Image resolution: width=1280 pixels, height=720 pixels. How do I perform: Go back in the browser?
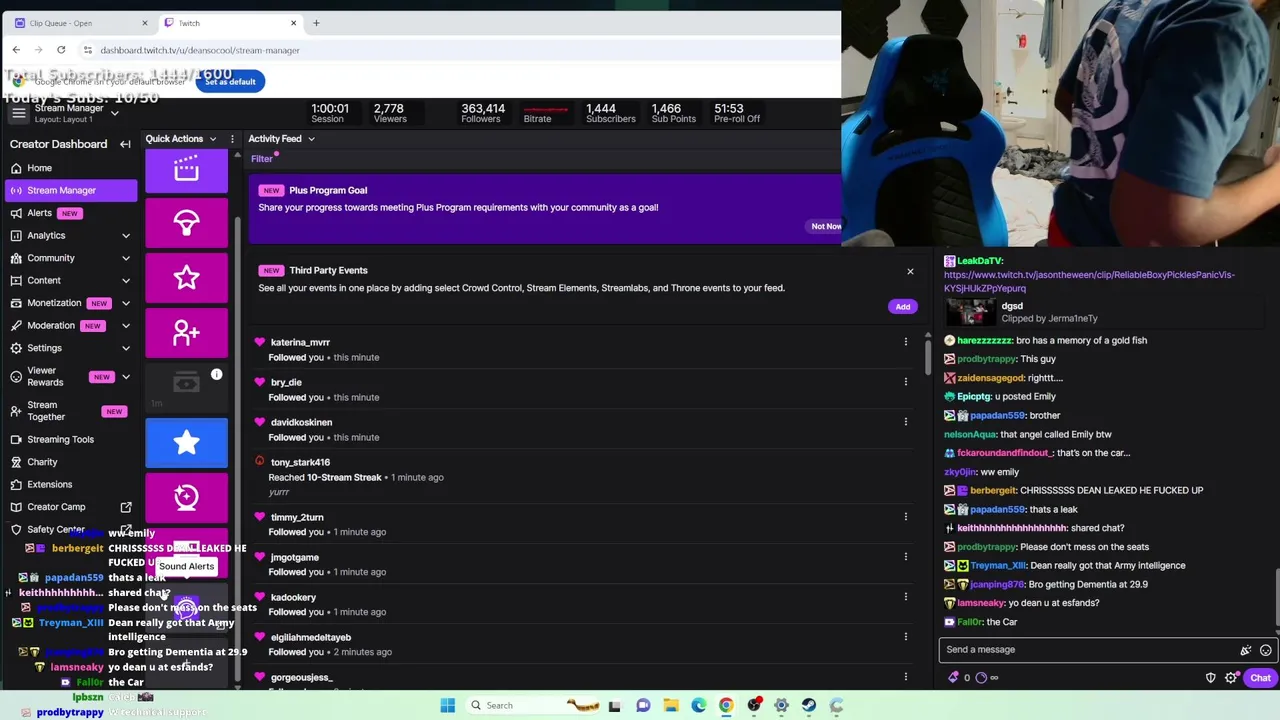pyautogui.click(x=16, y=50)
